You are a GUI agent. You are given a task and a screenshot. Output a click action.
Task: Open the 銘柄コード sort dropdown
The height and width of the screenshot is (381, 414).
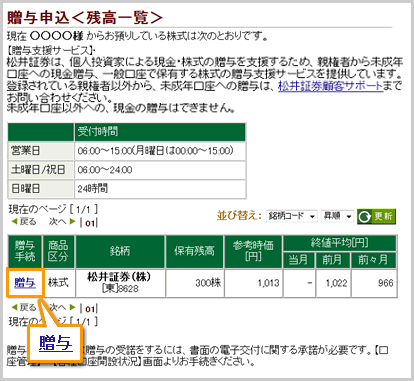click(x=292, y=216)
